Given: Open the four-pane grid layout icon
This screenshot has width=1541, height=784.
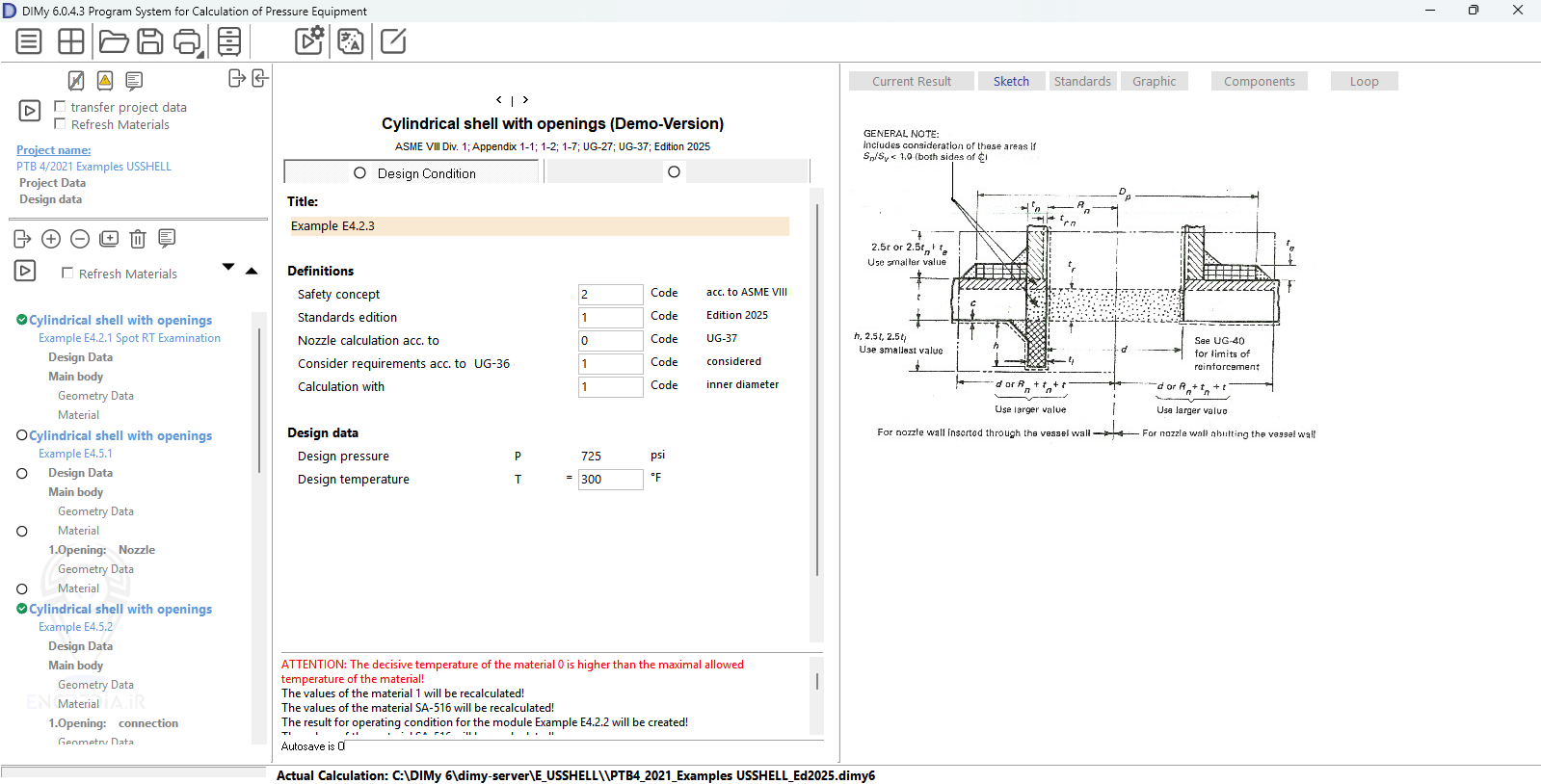Looking at the screenshot, I should 71,41.
